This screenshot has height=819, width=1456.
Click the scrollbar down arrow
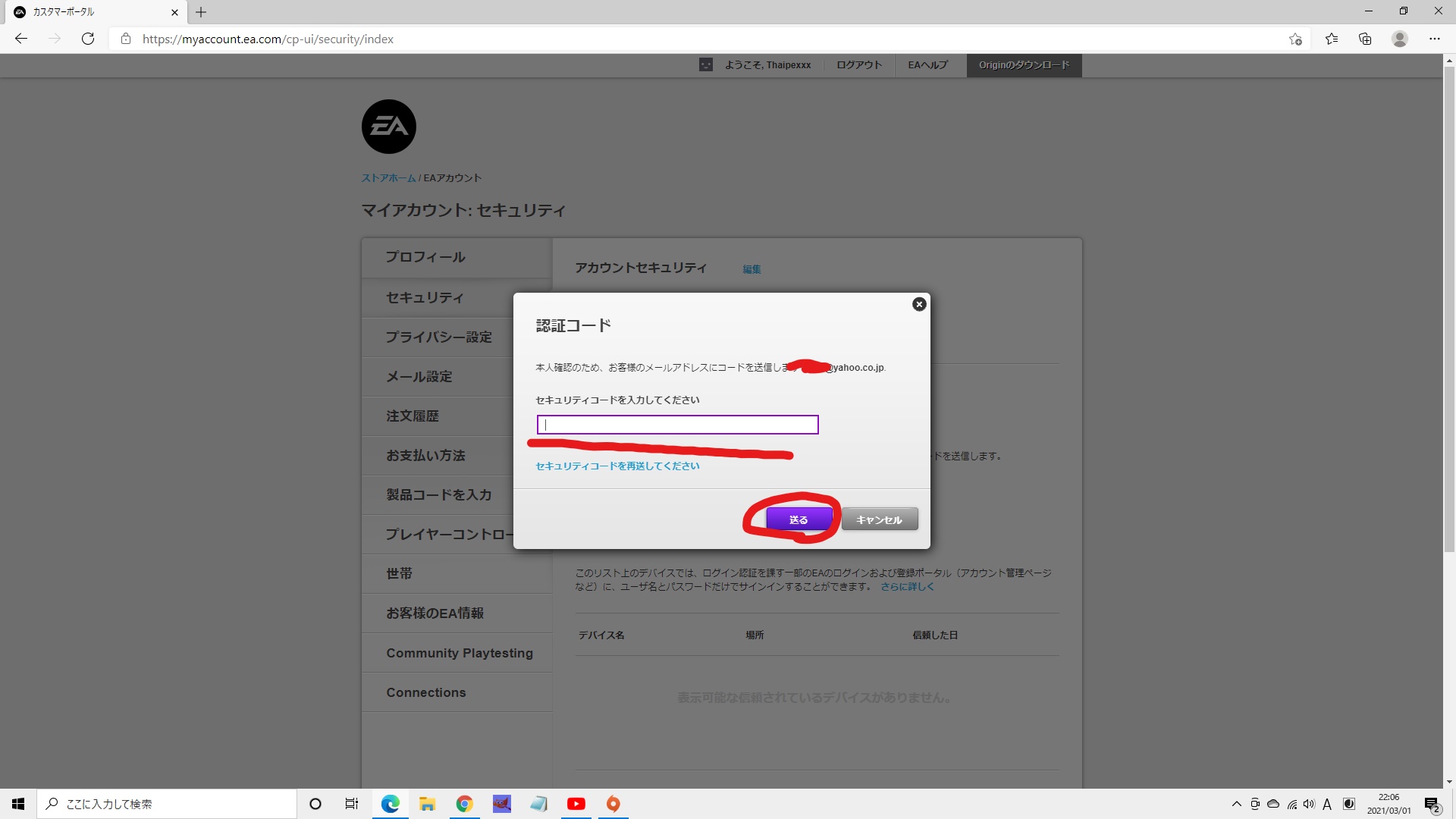click(1449, 782)
